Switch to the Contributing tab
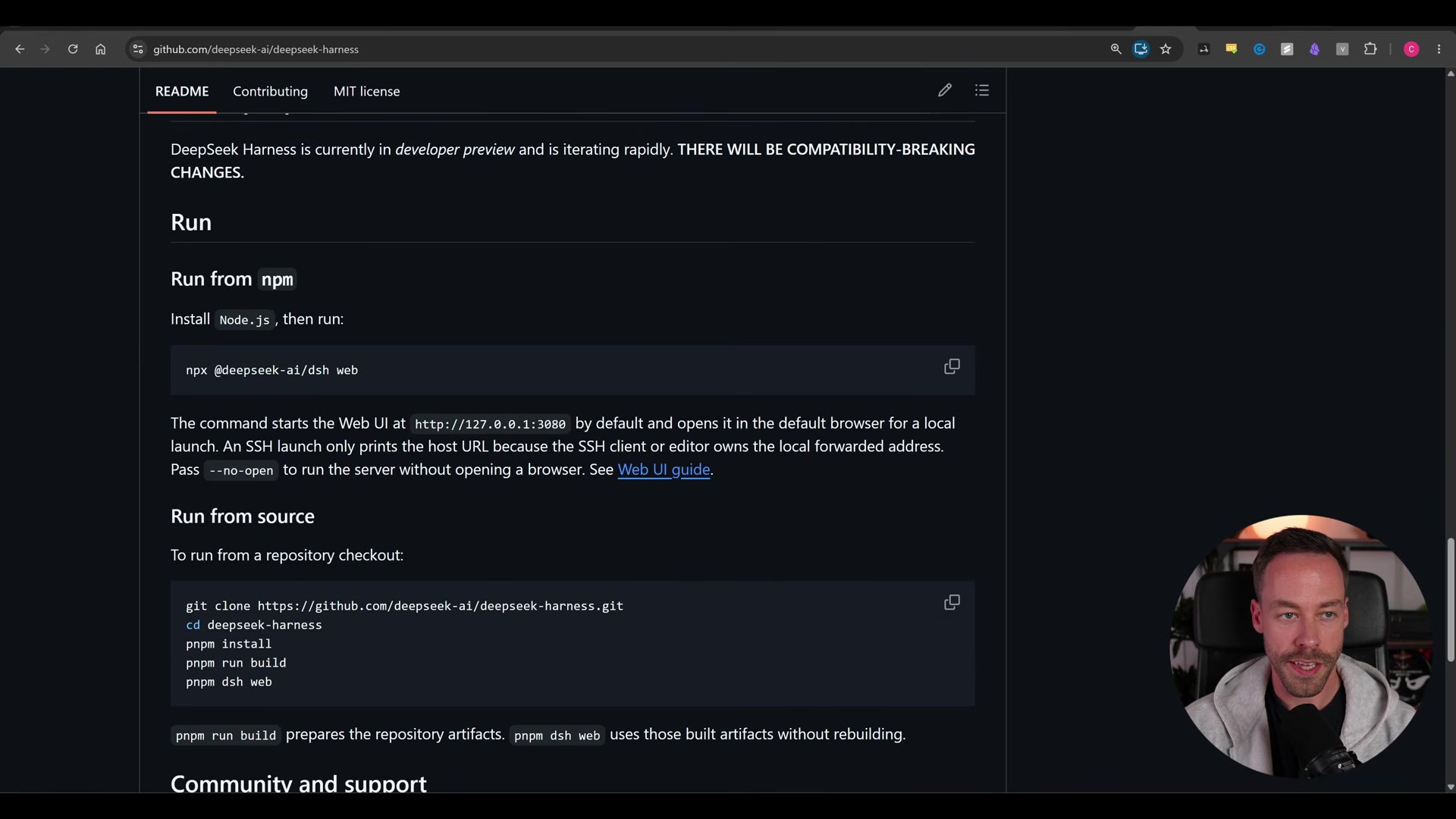 point(270,91)
